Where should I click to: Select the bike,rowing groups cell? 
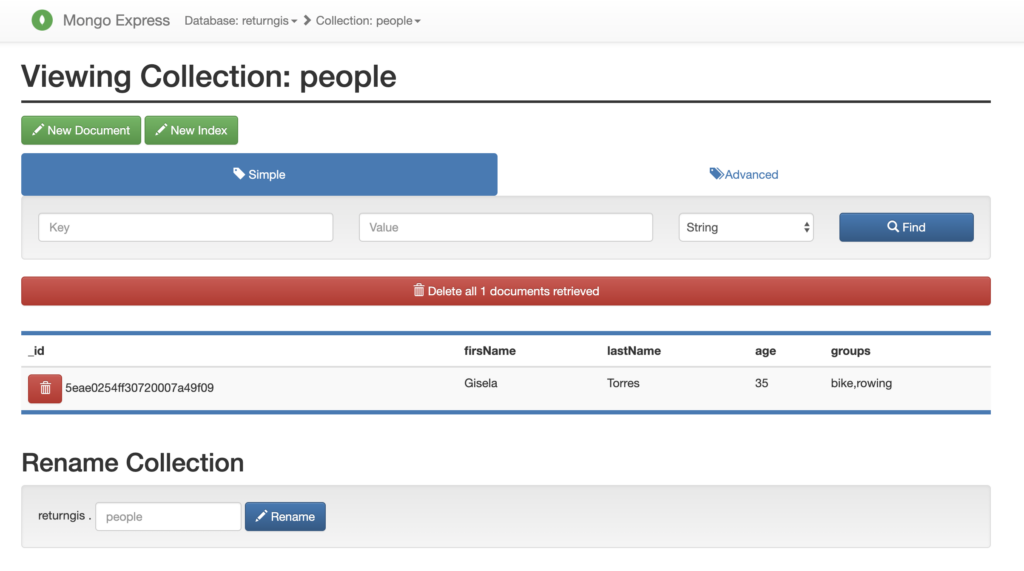[x=861, y=383]
